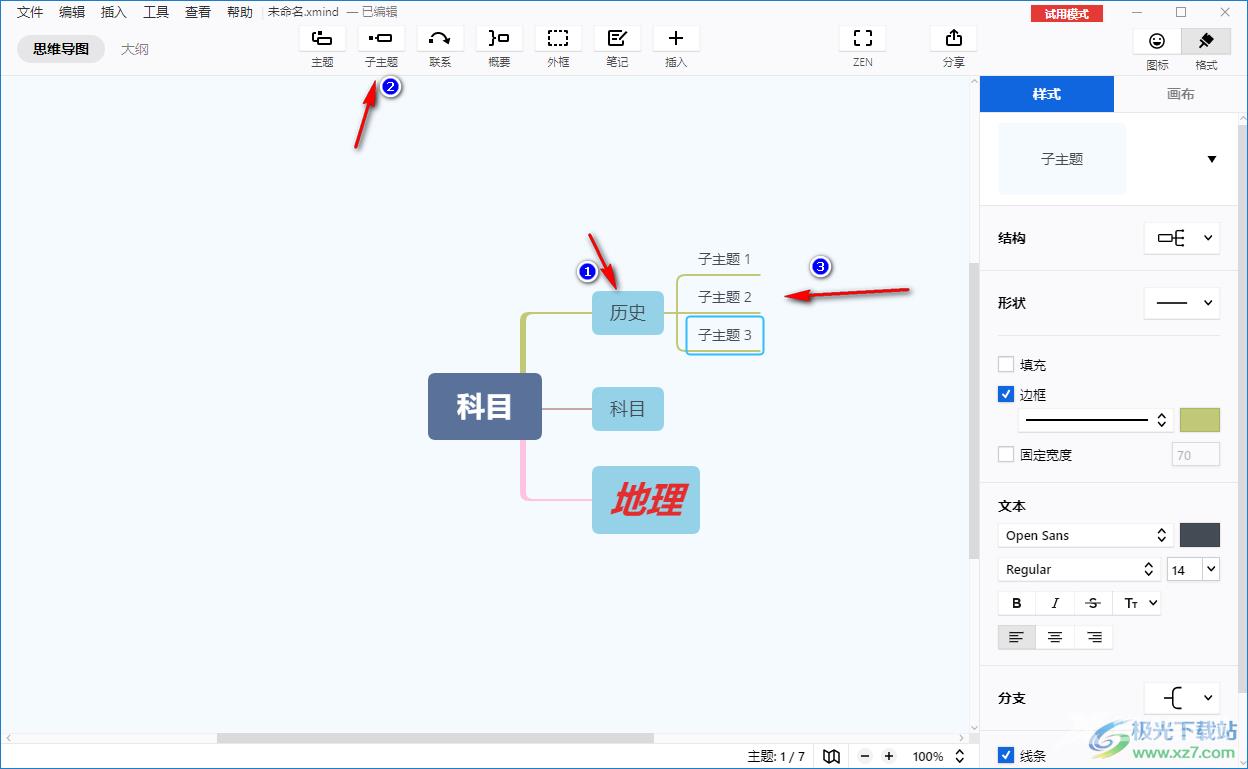Enter ZEN mode
The height and width of the screenshot is (769, 1248).
click(863, 39)
